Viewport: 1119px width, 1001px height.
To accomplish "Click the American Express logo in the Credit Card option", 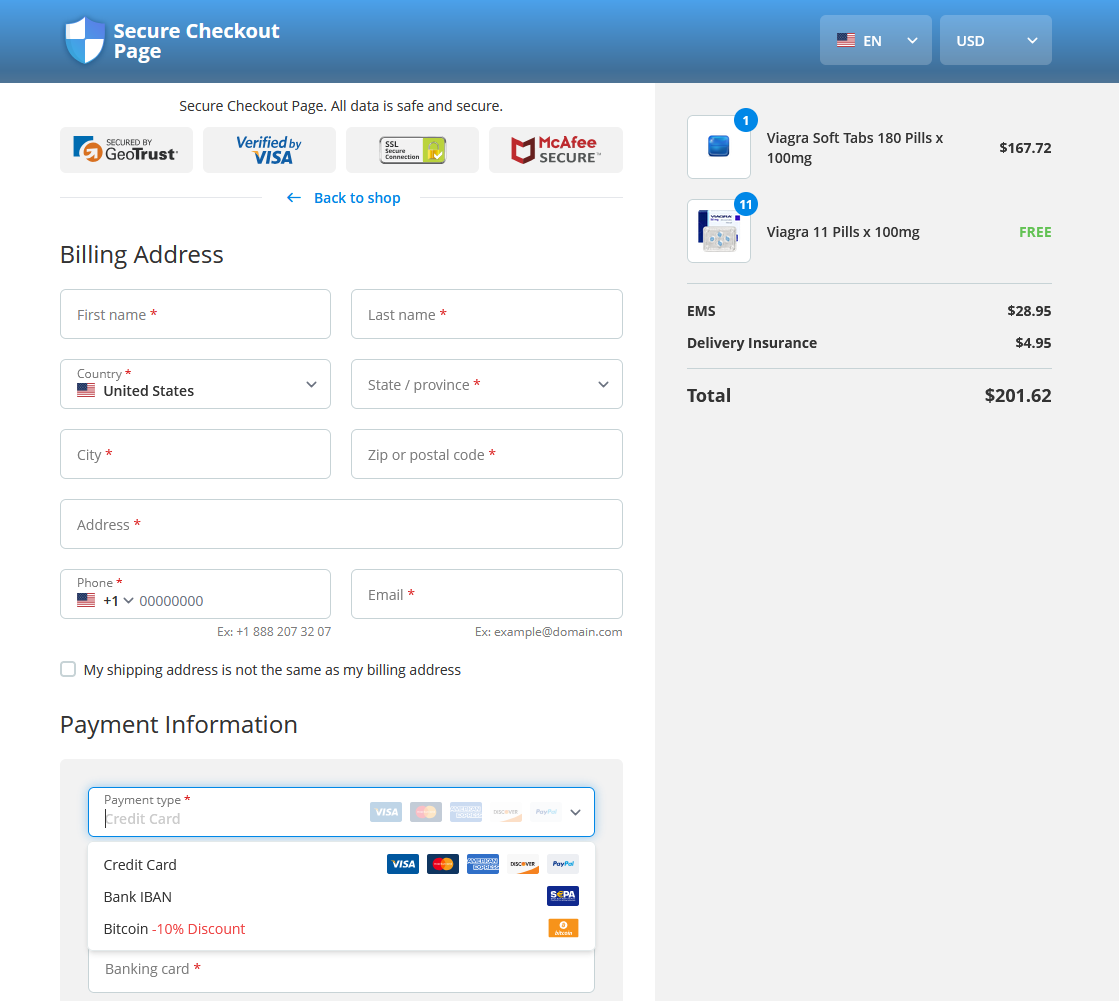I will (x=482, y=864).
